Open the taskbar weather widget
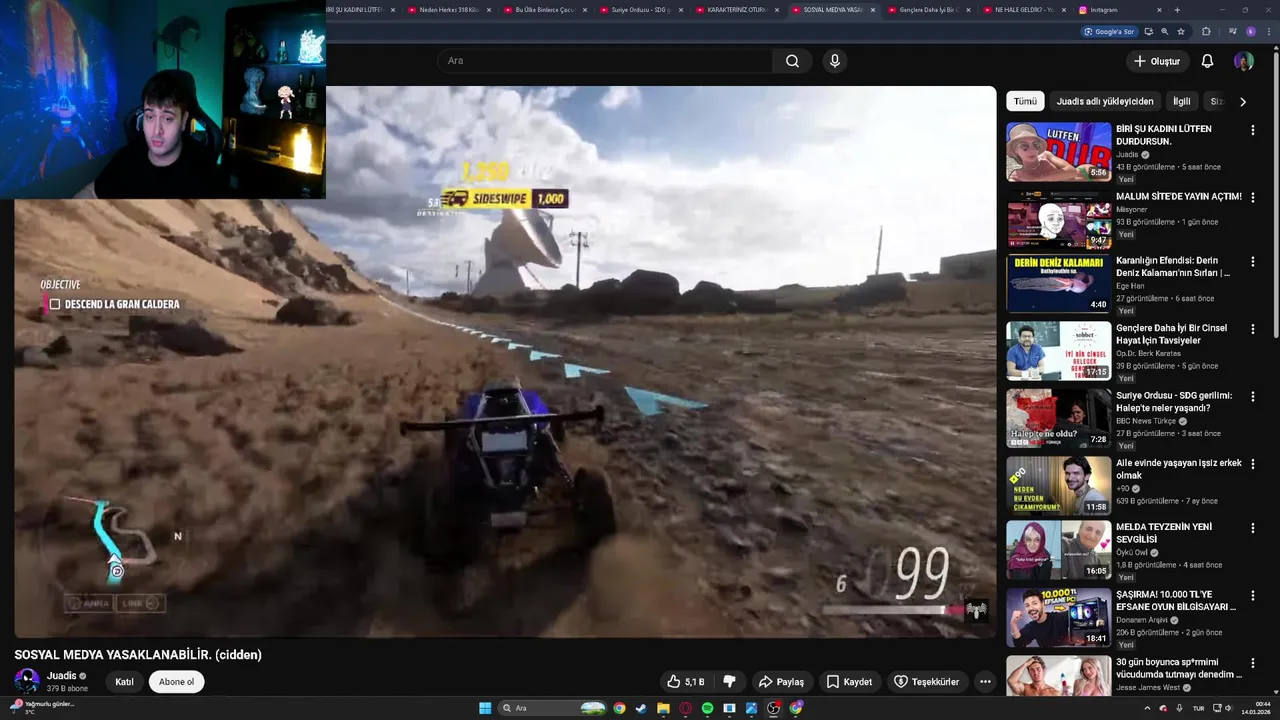Screen dimensions: 1280x720 click(40, 707)
